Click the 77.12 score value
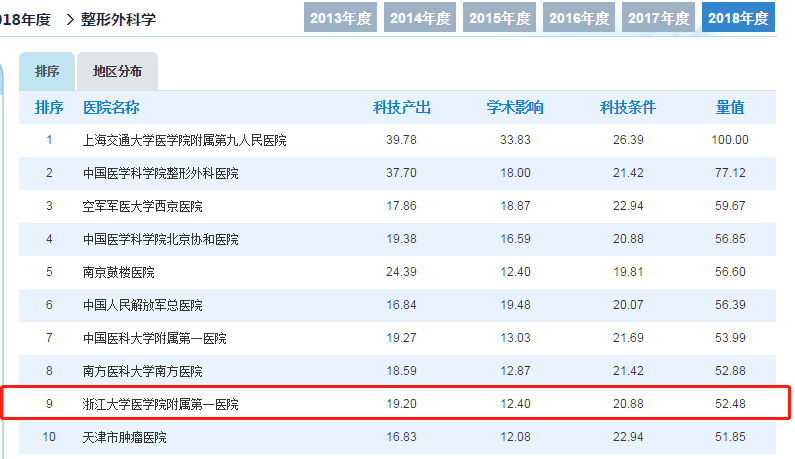Screen dimensions: 795x459 tap(730, 173)
